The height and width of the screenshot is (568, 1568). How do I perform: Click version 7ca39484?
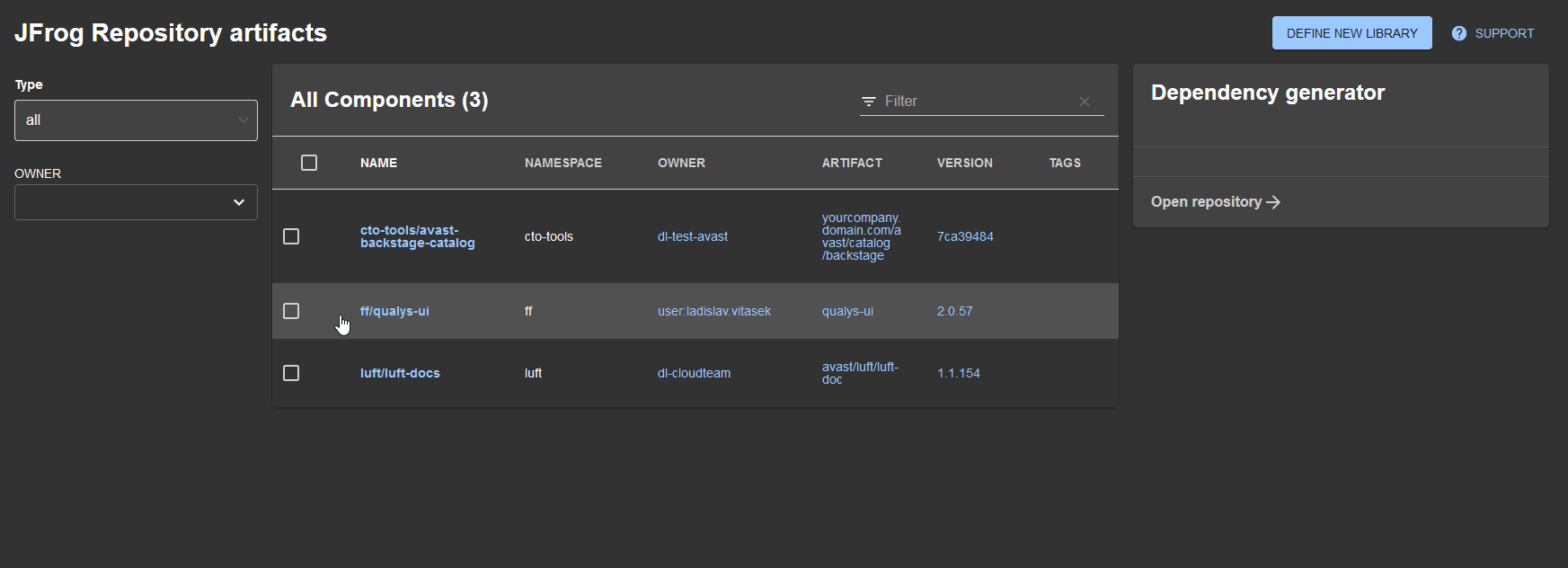pos(965,236)
